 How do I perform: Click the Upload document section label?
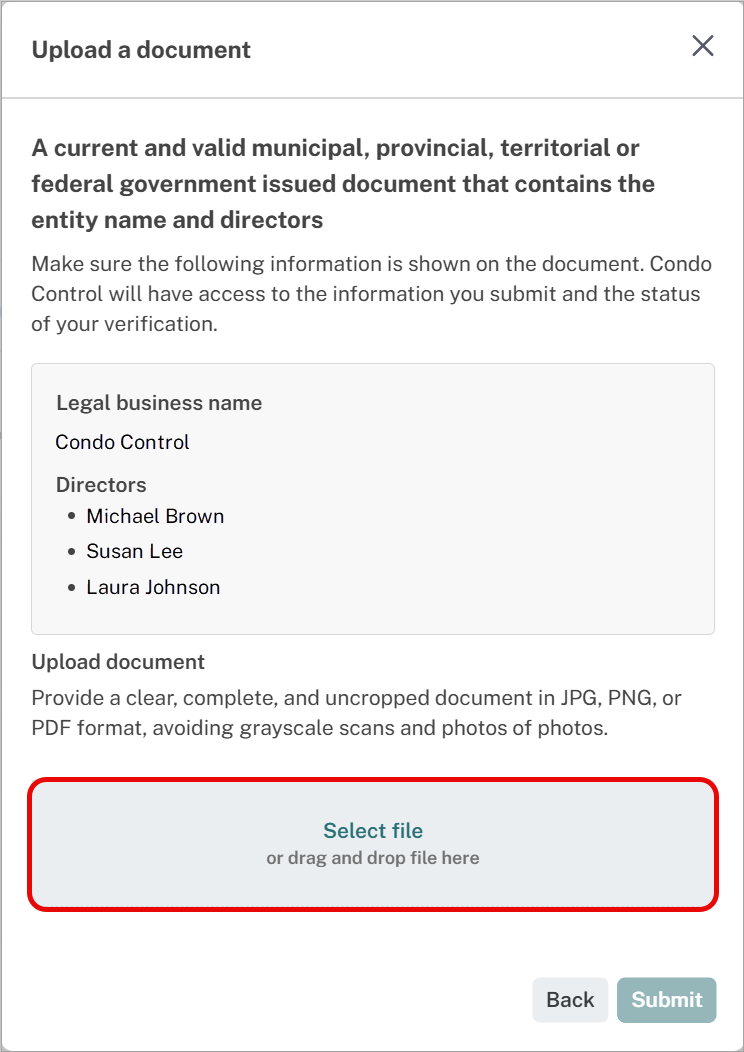tap(118, 662)
